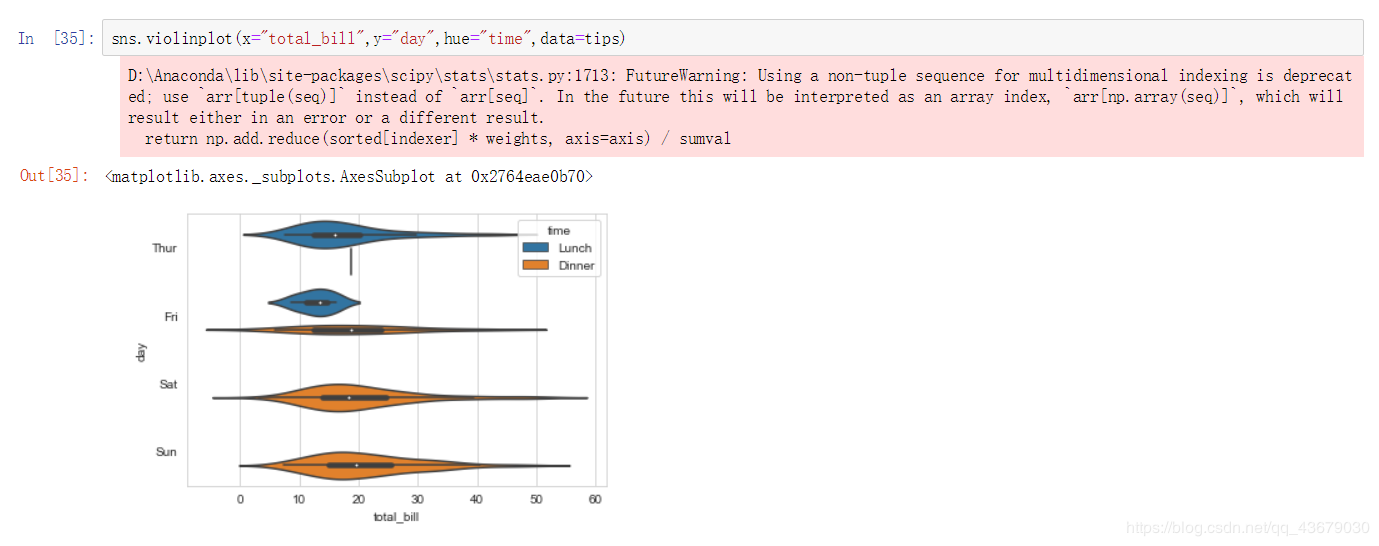Click the Thur y-axis tick label
Image resolution: width=1379 pixels, height=546 pixels.
point(164,248)
